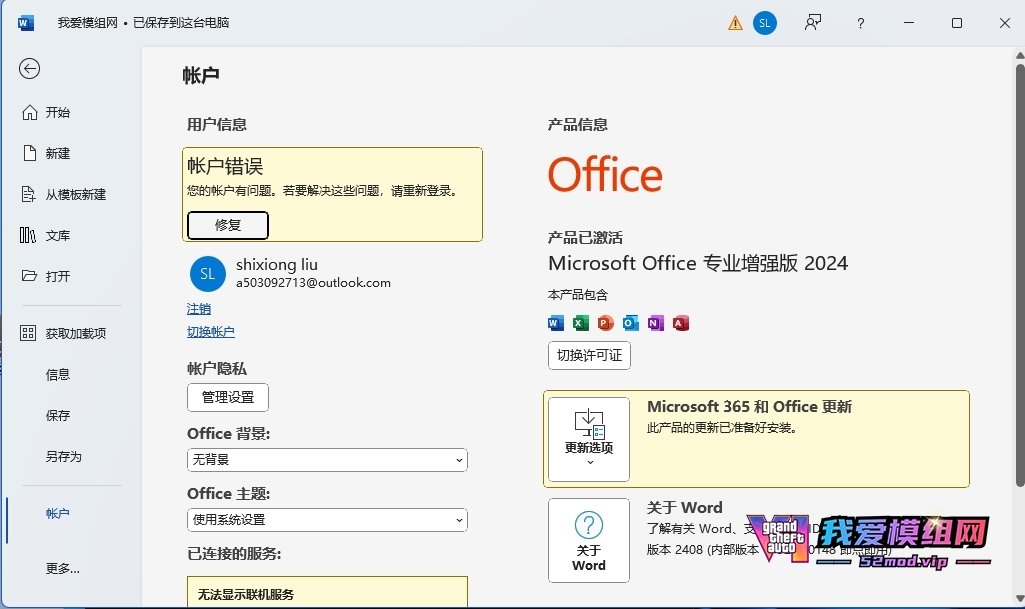Click the scrollbar down arrow at the bottom right
This screenshot has height=609, width=1025.
[x=1020, y=599]
